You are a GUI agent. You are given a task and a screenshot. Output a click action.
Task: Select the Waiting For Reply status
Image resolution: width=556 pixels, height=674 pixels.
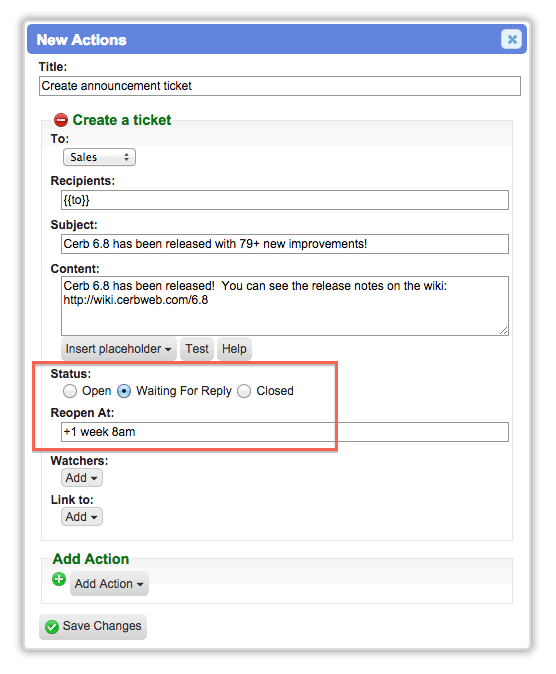(x=124, y=391)
